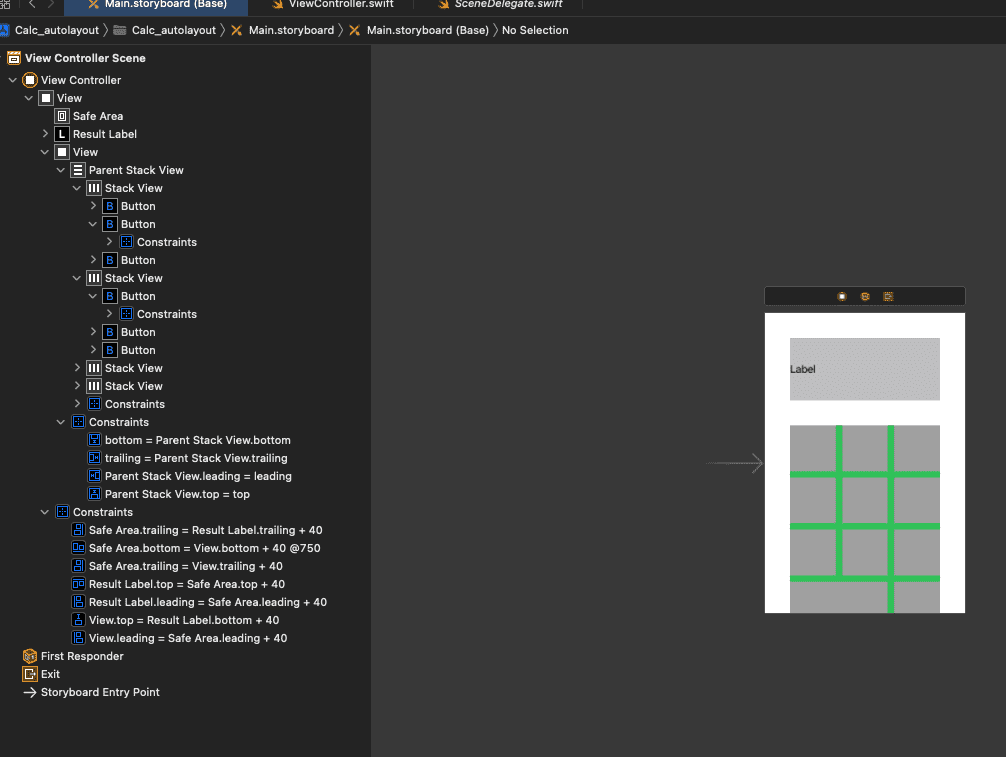Collapse the View Controller disclosure chevron
Image resolution: width=1006 pixels, height=757 pixels.
click(13, 80)
